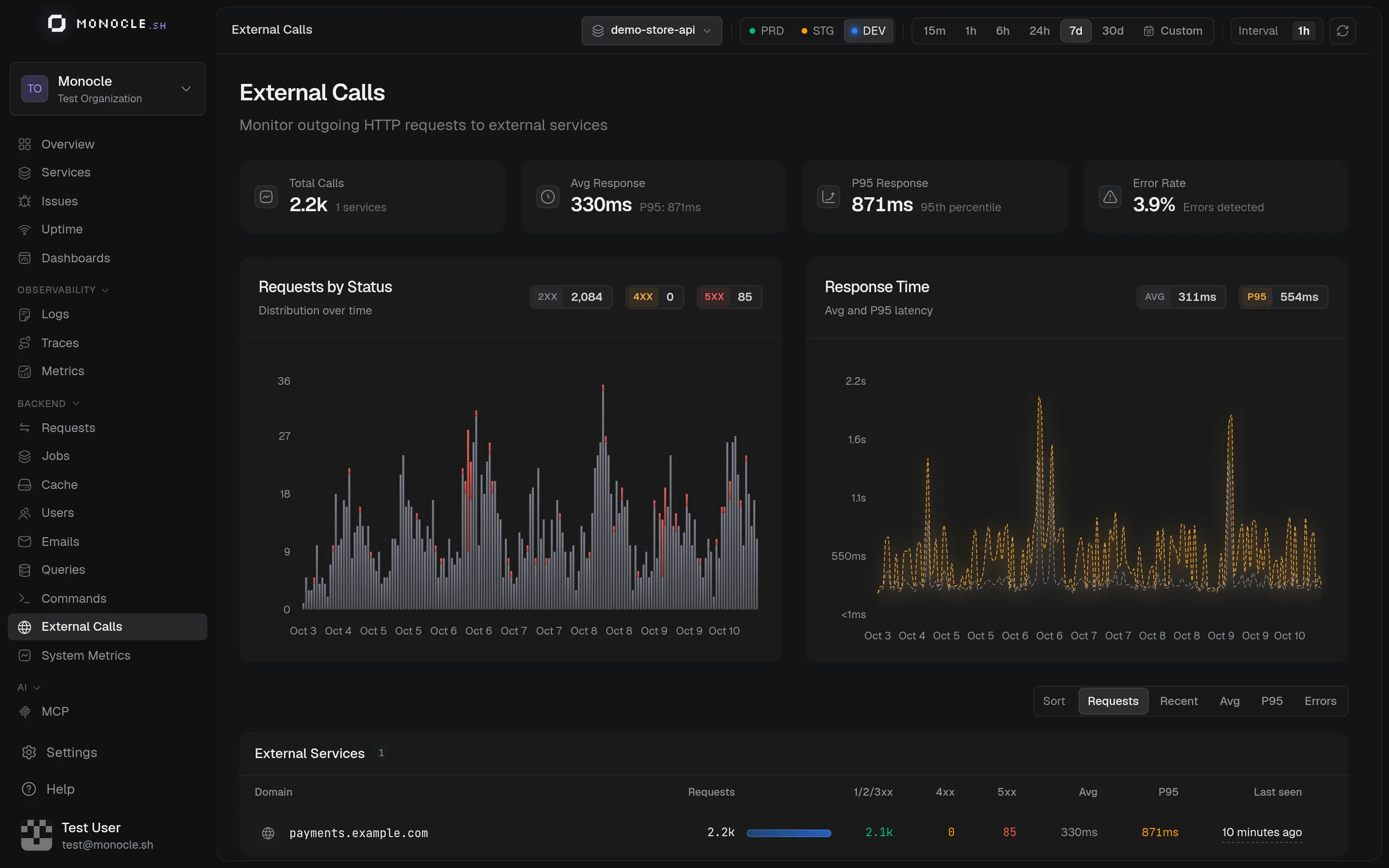The height and width of the screenshot is (868, 1389).
Task: Open Commands via the terminal prompt icon
Action: click(x=24, y=598)
